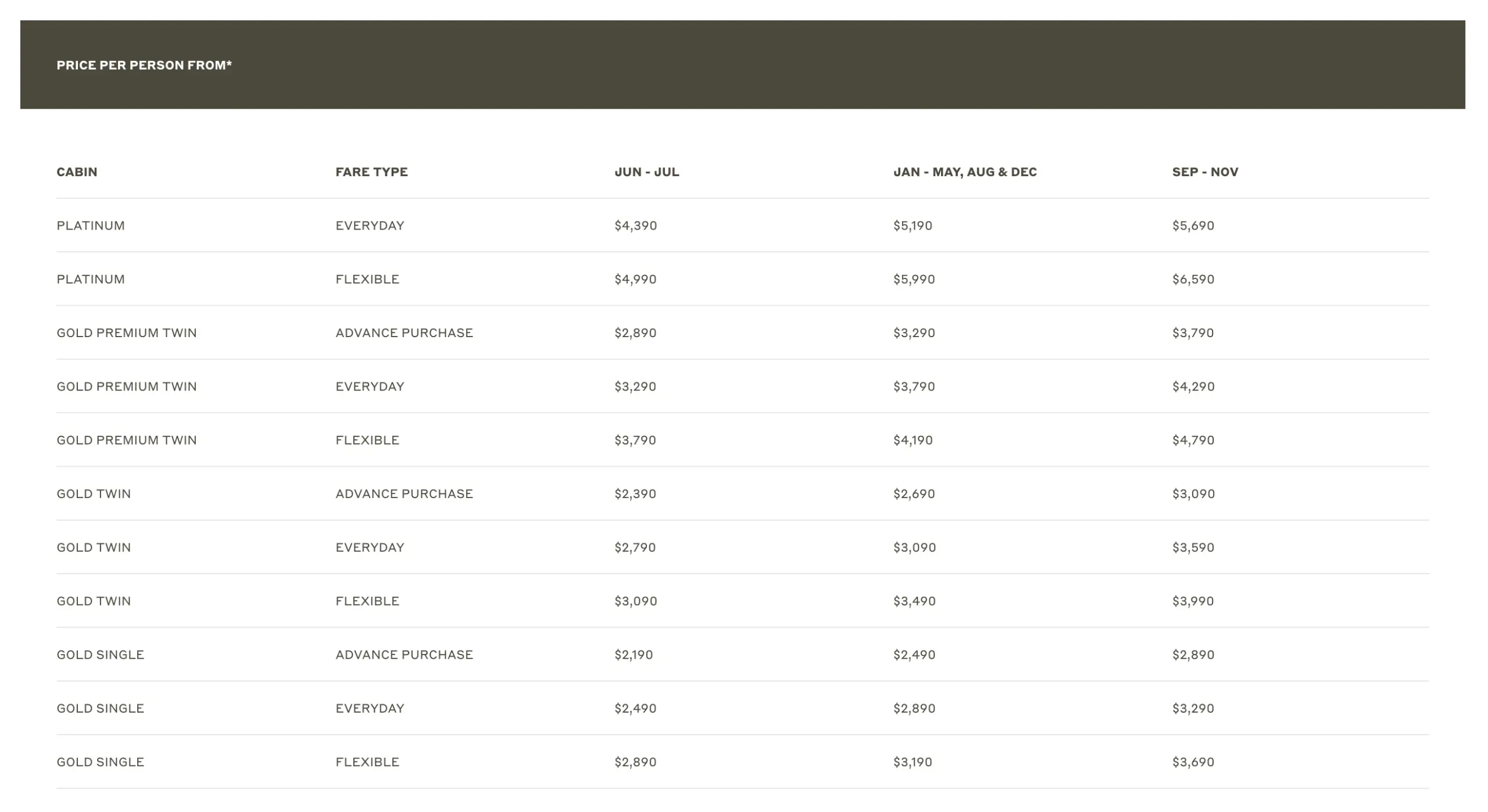Select the FARE TYPE column header
Image resolution: width=1488 pixels, height=812 pixels.
tap(371, 172)
